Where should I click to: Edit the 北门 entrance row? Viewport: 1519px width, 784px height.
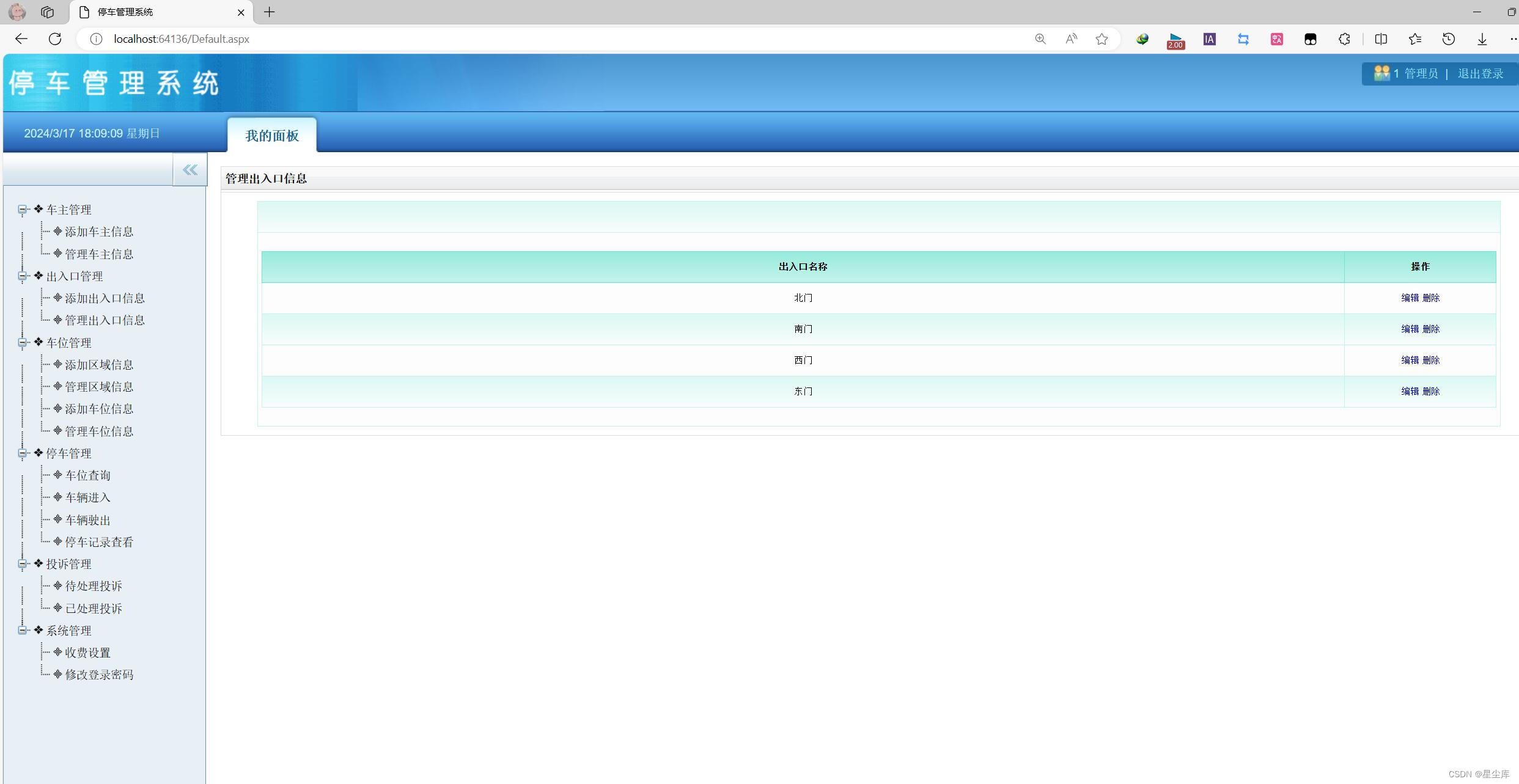click(x=1410, y=298)
